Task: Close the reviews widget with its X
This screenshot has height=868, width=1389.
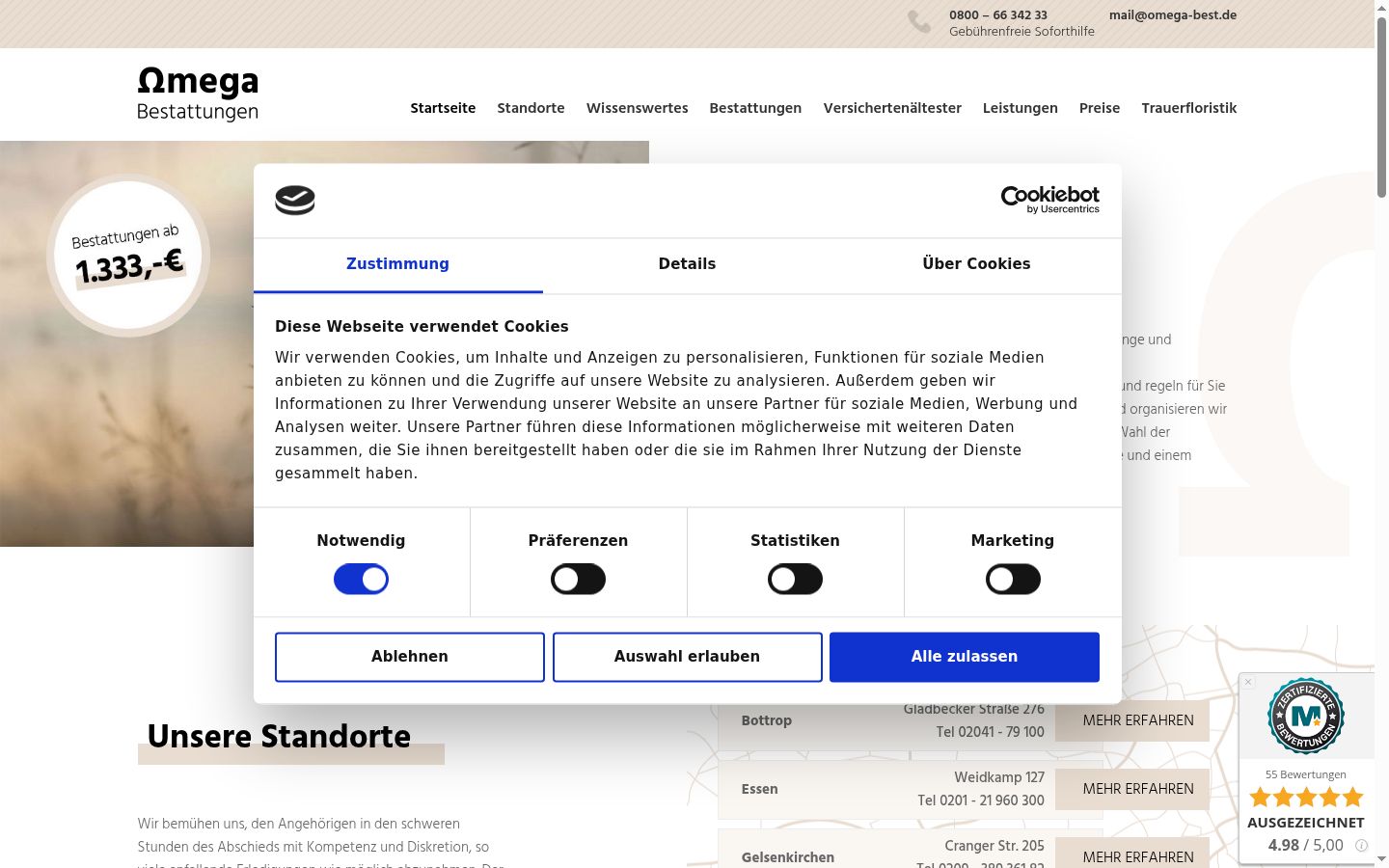Action: [1248, 682]
